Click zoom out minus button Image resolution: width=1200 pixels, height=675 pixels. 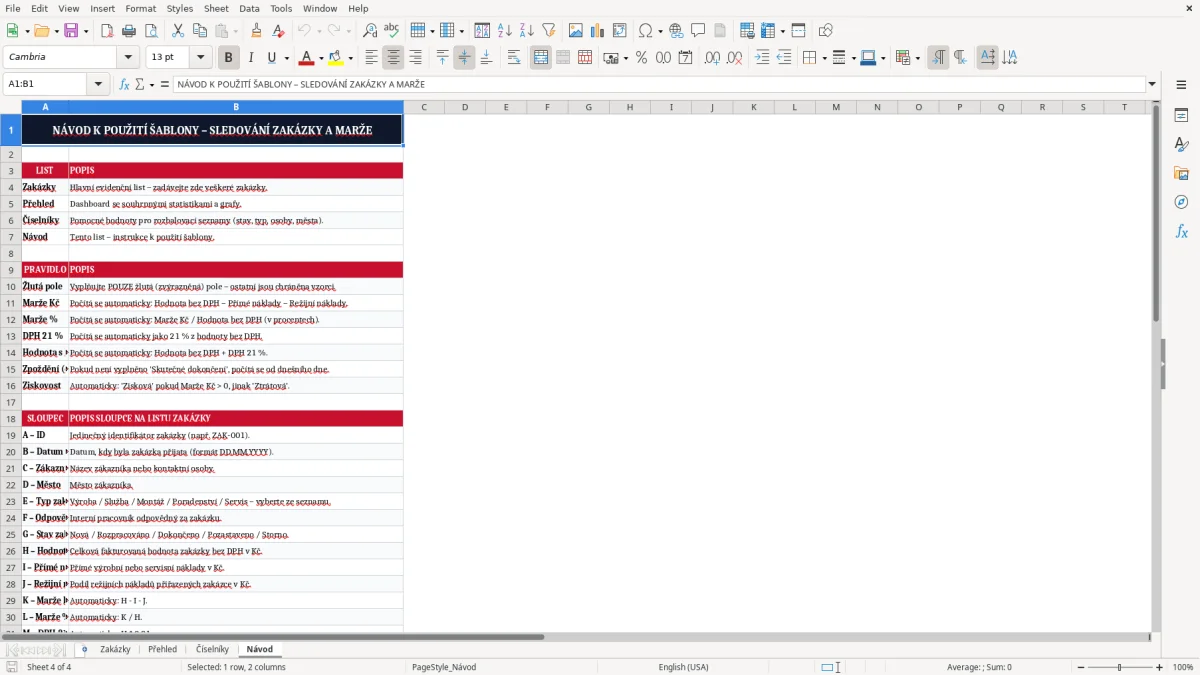tap(1079, 667)
